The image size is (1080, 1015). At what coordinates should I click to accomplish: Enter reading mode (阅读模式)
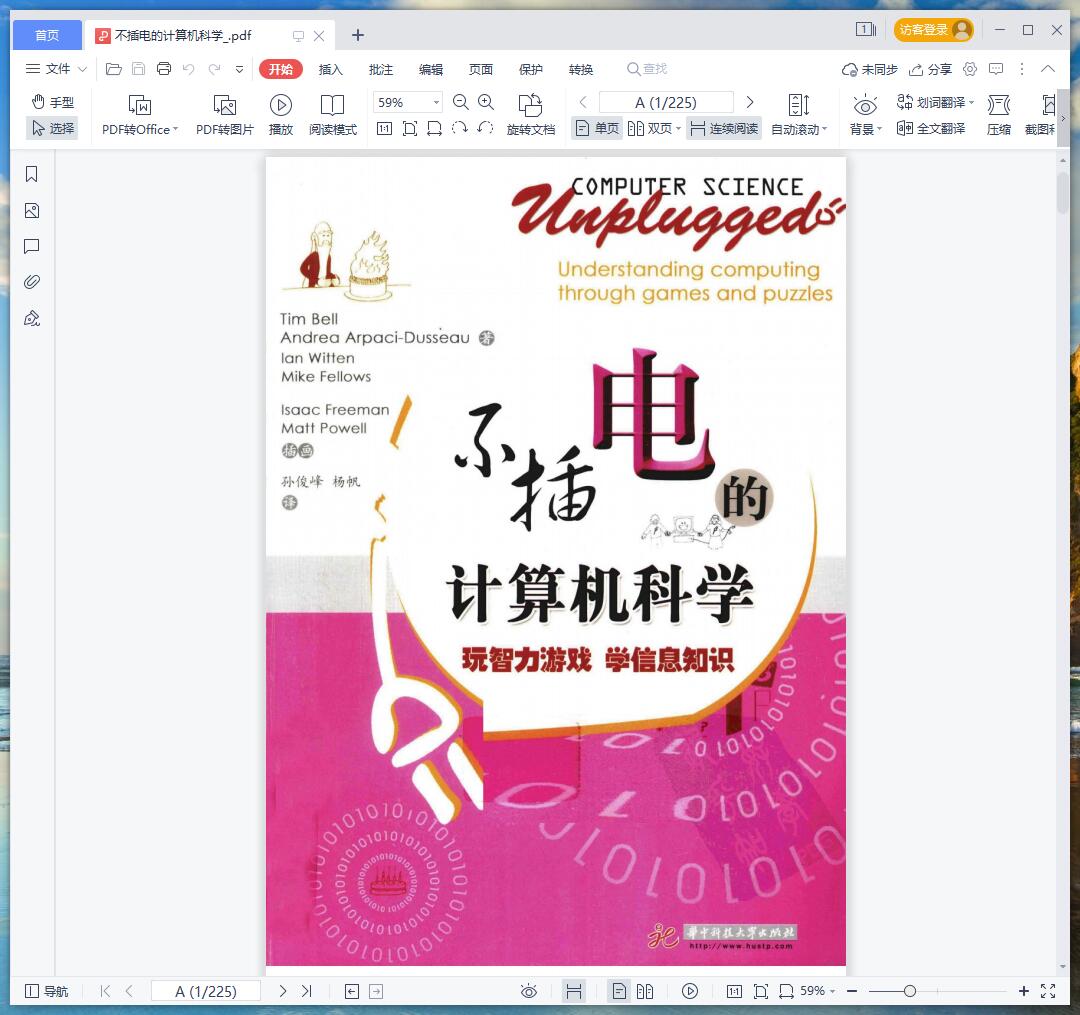pos(333,115)
